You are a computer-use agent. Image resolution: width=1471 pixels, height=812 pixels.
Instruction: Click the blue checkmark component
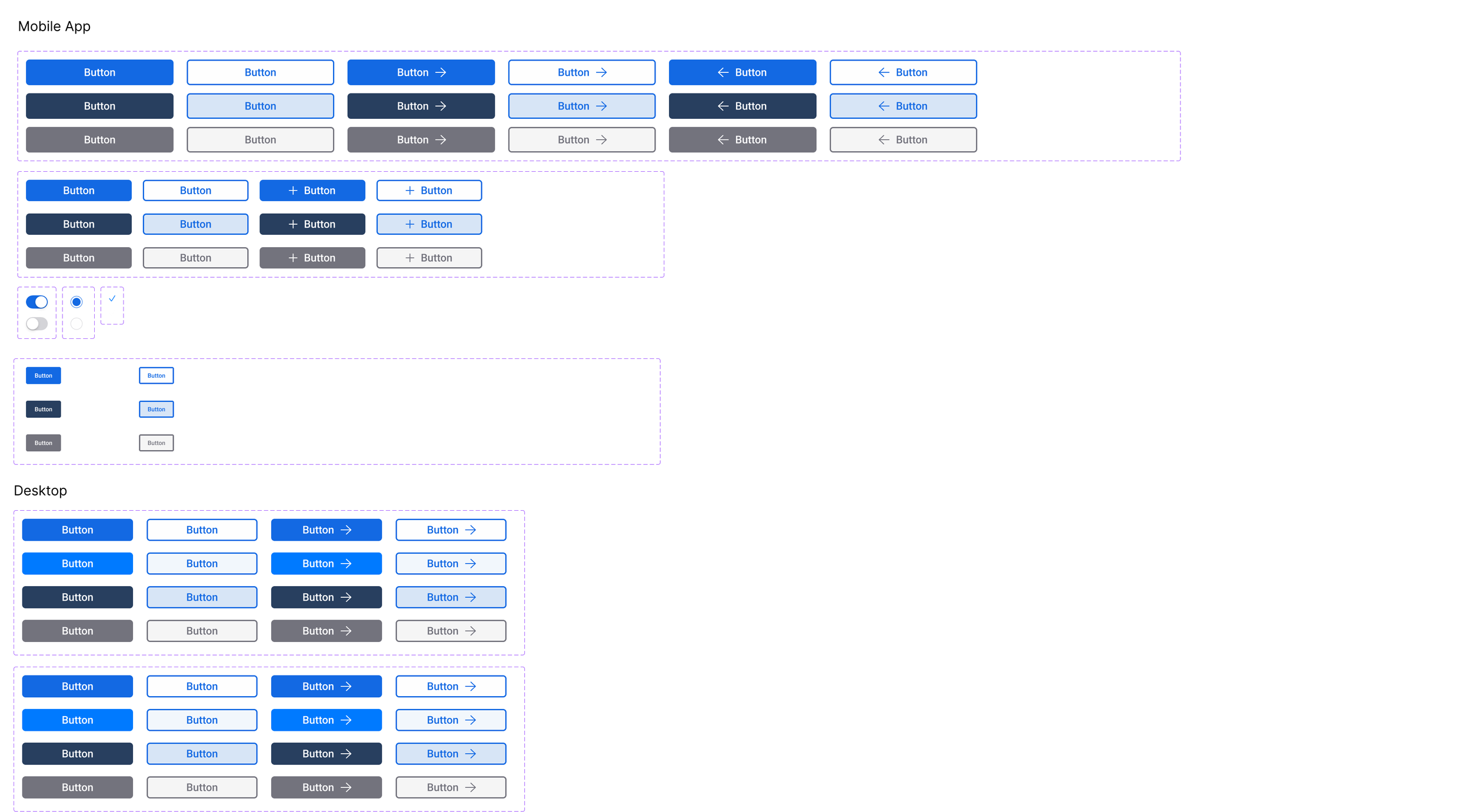point(112,299)
